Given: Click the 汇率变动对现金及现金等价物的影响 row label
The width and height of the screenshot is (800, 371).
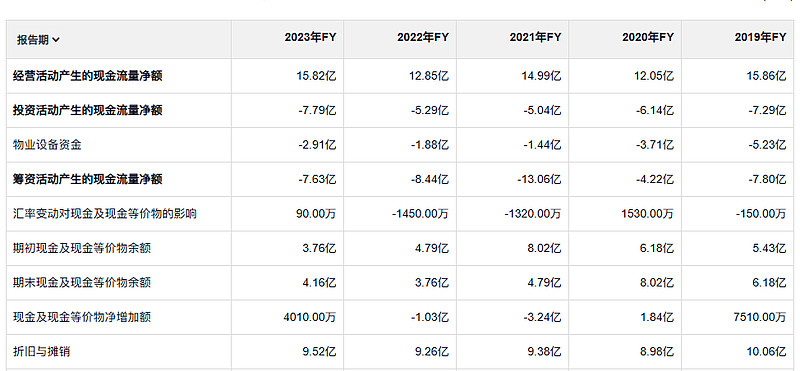Looking at the screenshot, I should click(x=105, y=214).
